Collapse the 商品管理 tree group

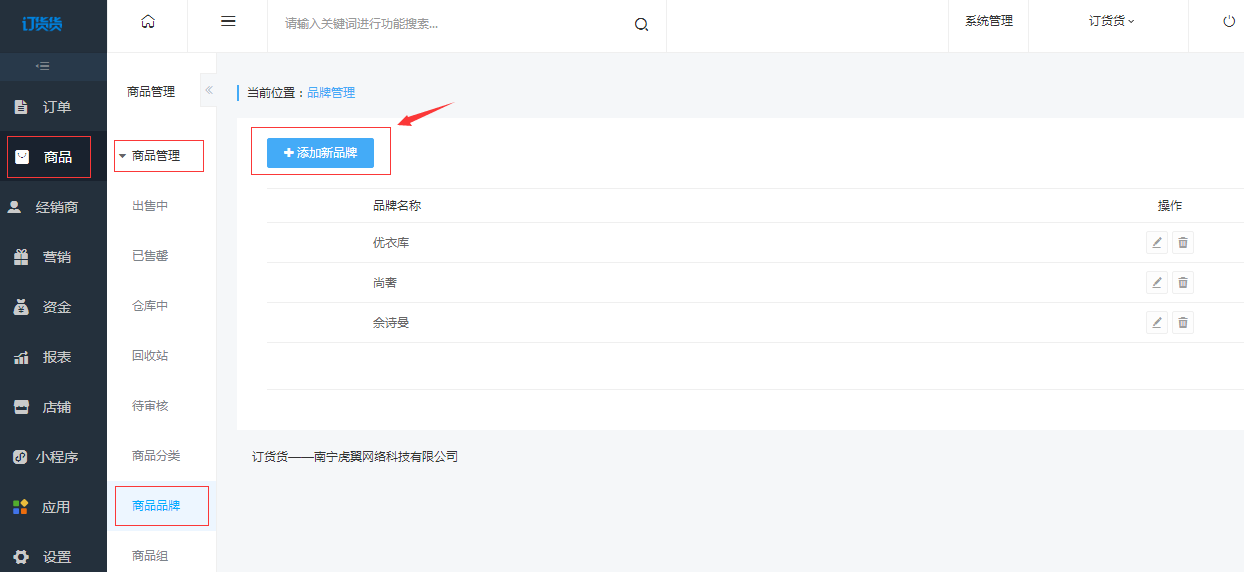(x=150, y=155)
